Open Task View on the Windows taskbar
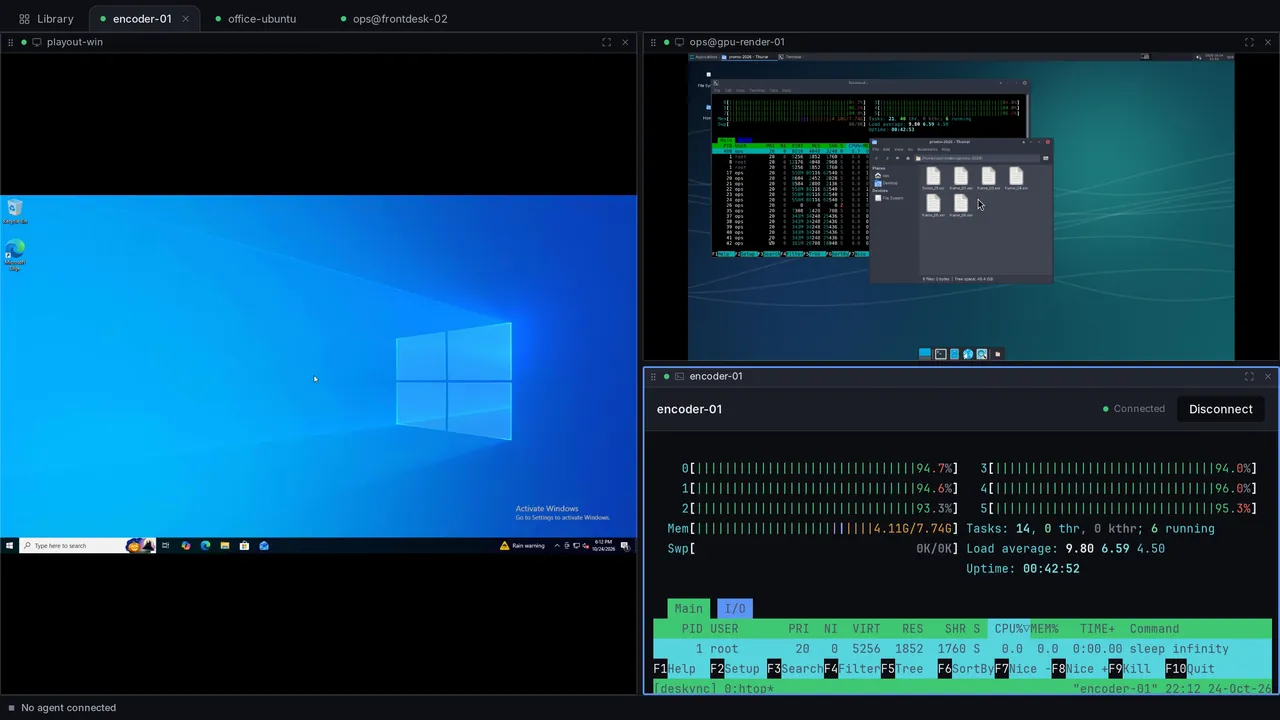 click(166, 546)
